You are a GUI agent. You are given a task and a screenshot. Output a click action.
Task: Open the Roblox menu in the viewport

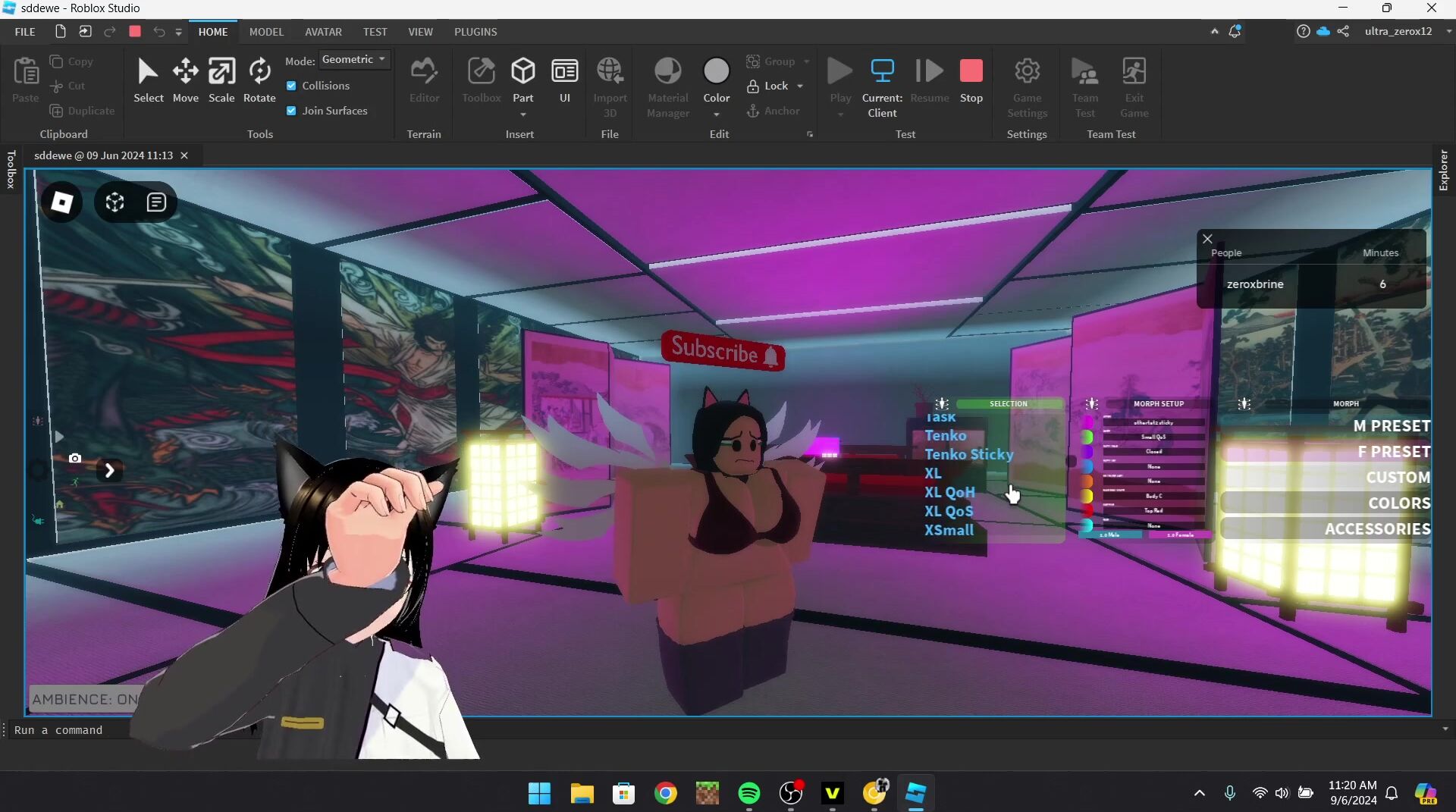61,202
